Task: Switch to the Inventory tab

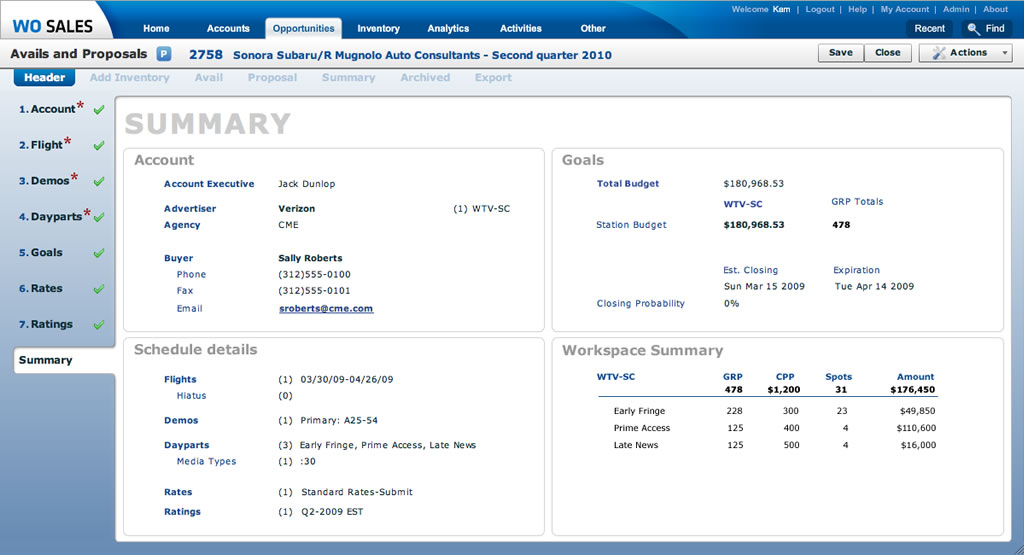Action: pos(378,28)
